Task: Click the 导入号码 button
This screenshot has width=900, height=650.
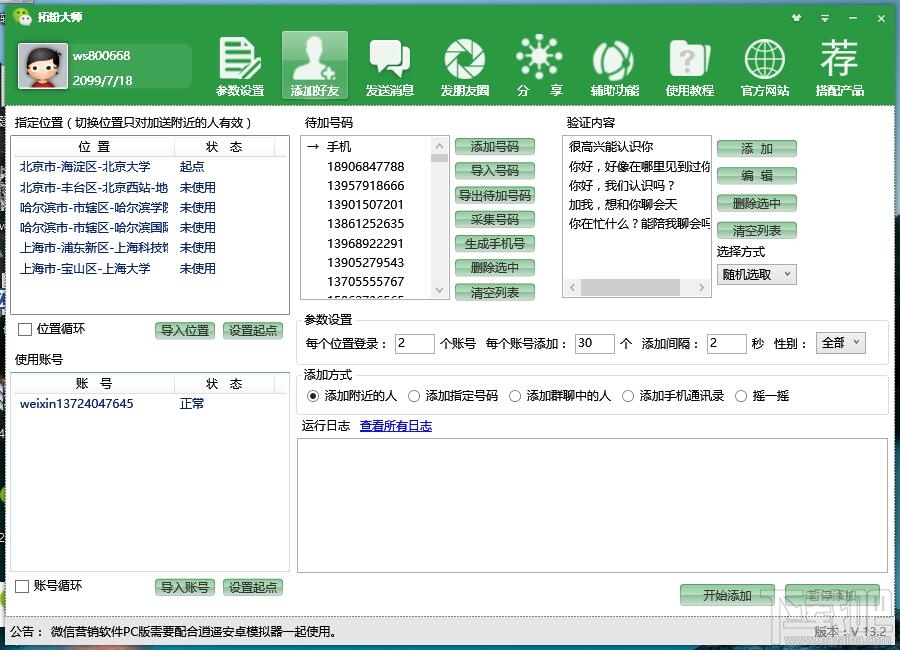Action: 495,171
